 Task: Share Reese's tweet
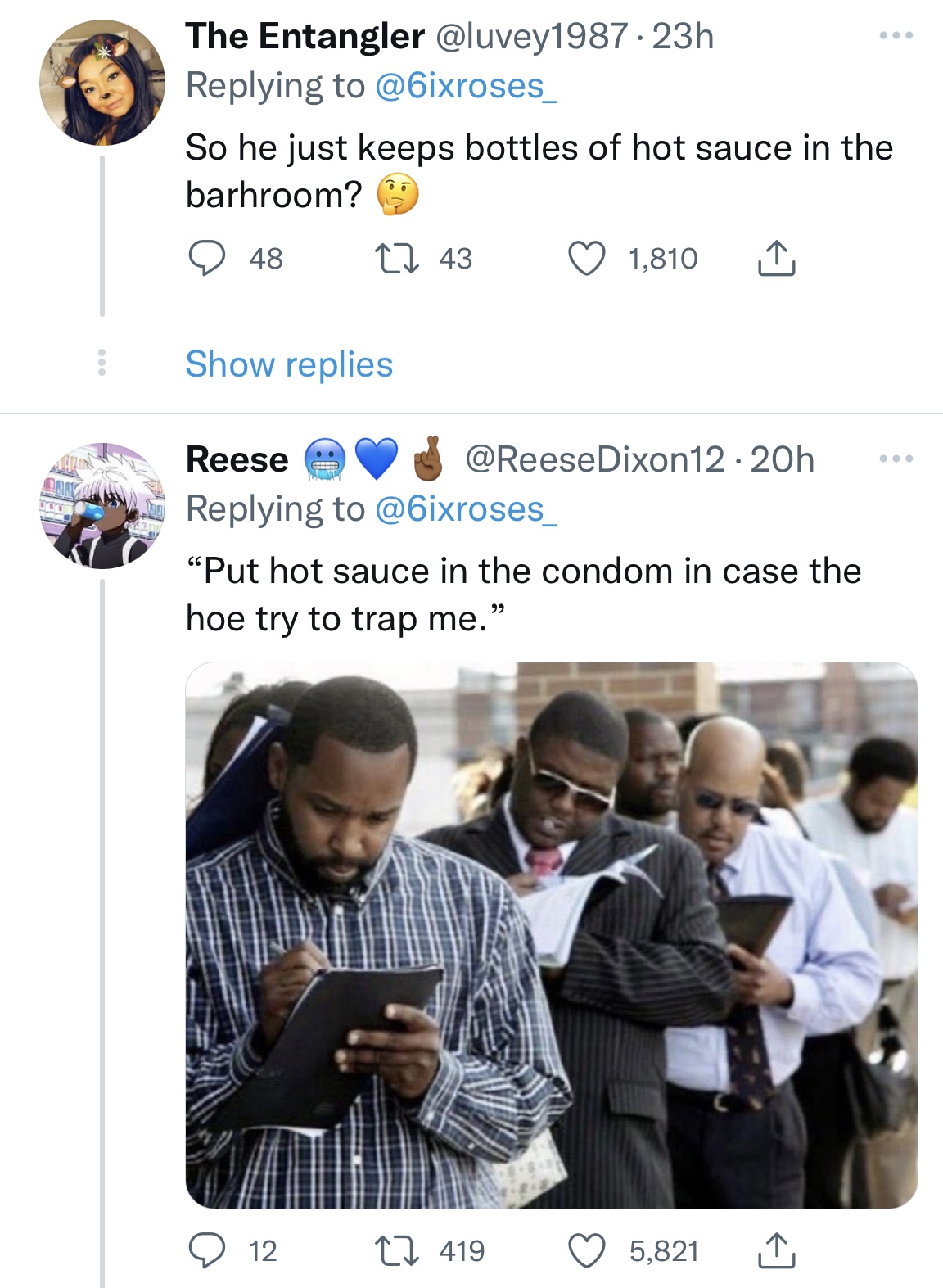pyautogui.click(x=775, y=1250)
